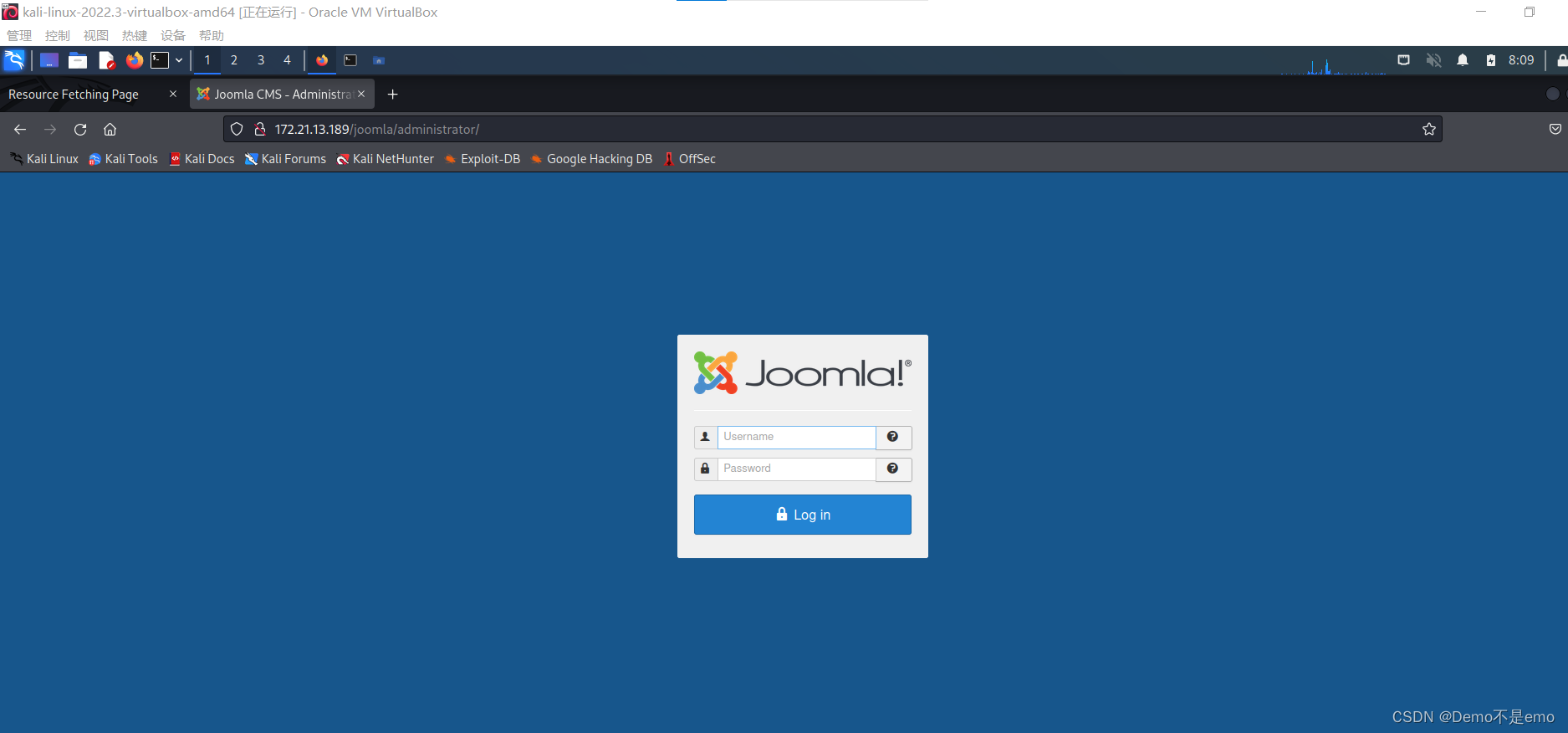Open the file manager icon in Kali panel
Image resolution: width=1568 pixels, height=733 pixels.
[78, 60]
